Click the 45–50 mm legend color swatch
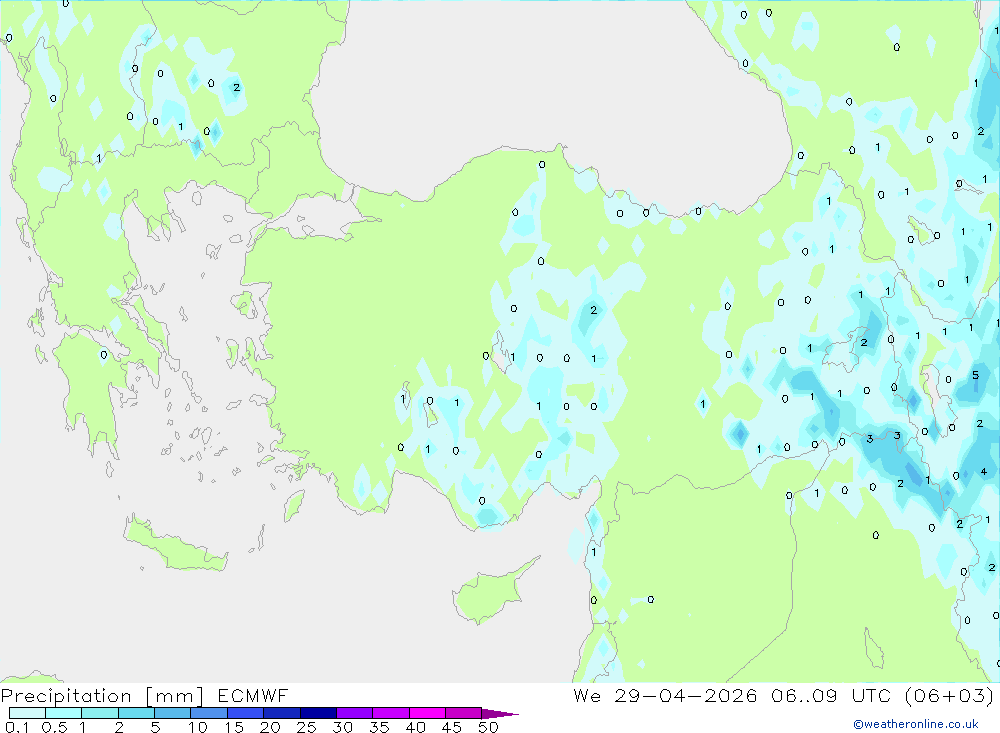The width and height of the screenshot is (1000, 733). click(464, 713)
